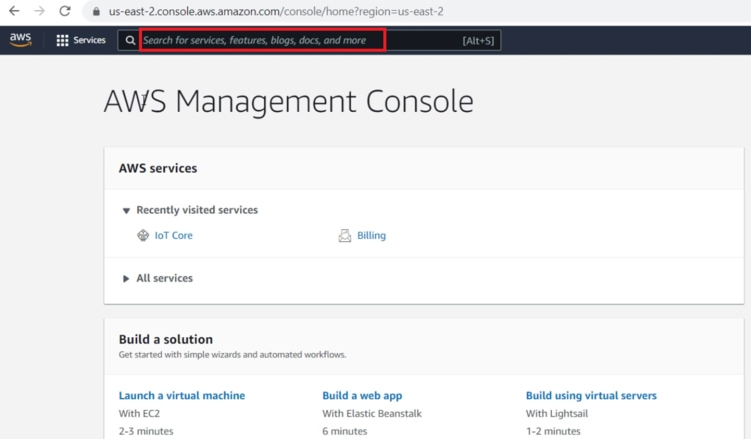Open the Billing link
751x439 pixels.
(x=371, y=235)
